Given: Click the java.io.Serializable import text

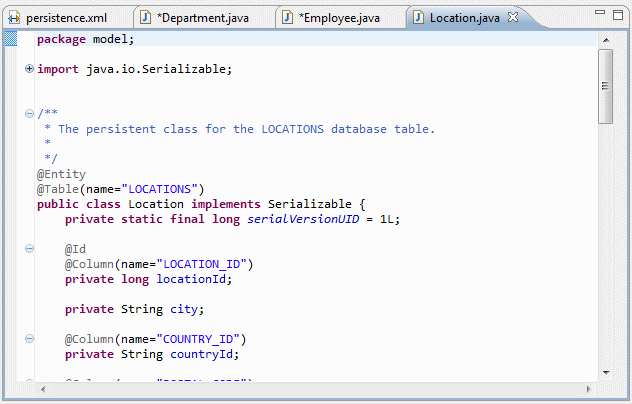Looking at the screenshot, I should tap(159, 69).
